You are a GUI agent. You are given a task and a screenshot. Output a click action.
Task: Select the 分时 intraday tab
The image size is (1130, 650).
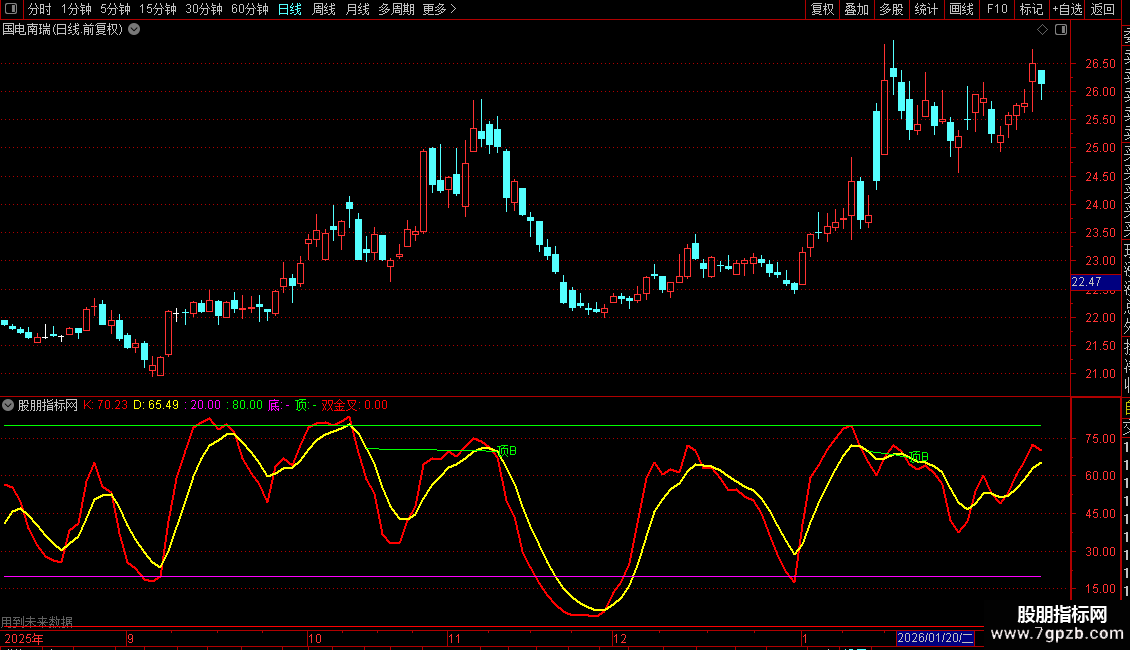[39, 10]
